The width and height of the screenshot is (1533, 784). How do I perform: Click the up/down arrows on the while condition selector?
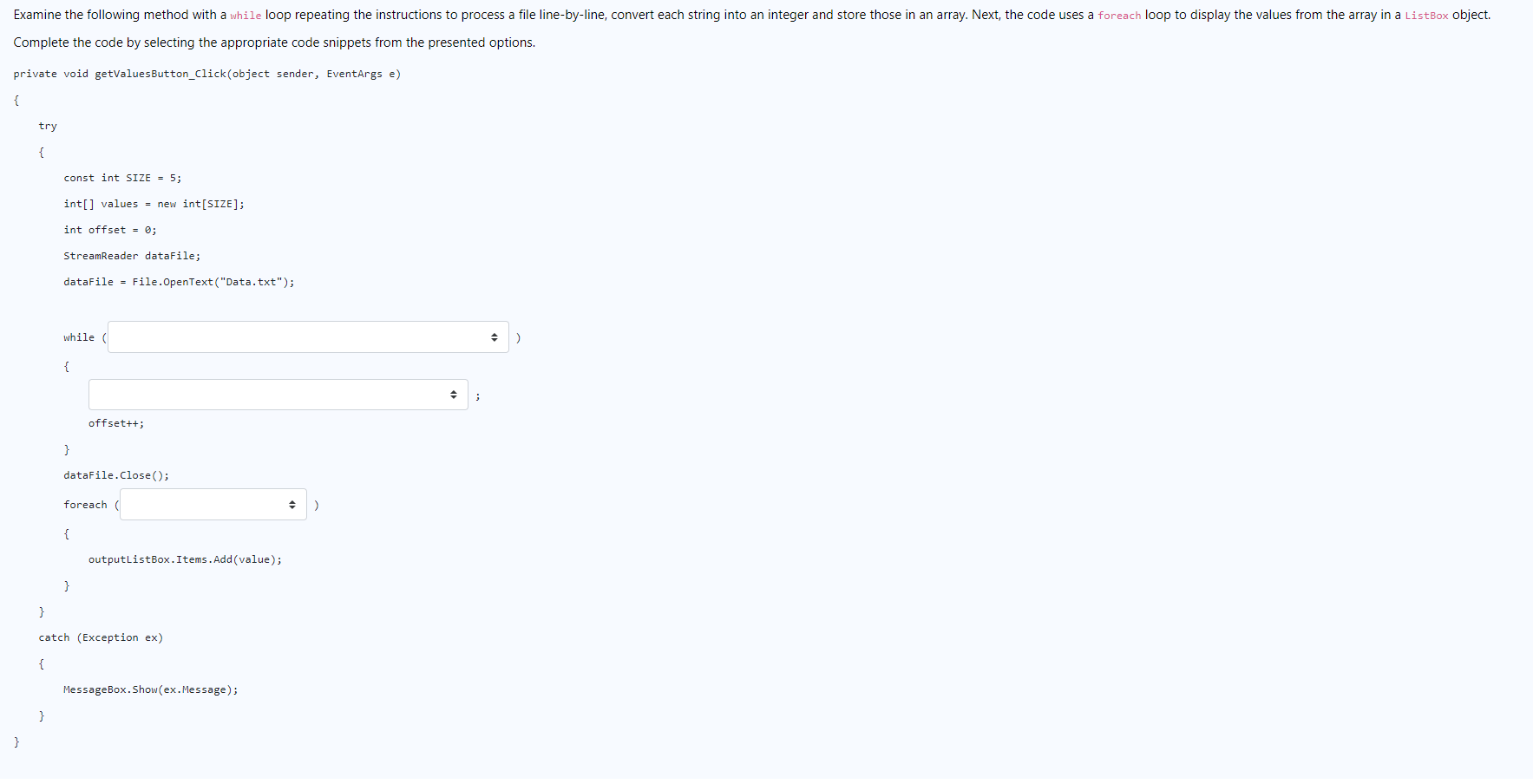(493, 336)
